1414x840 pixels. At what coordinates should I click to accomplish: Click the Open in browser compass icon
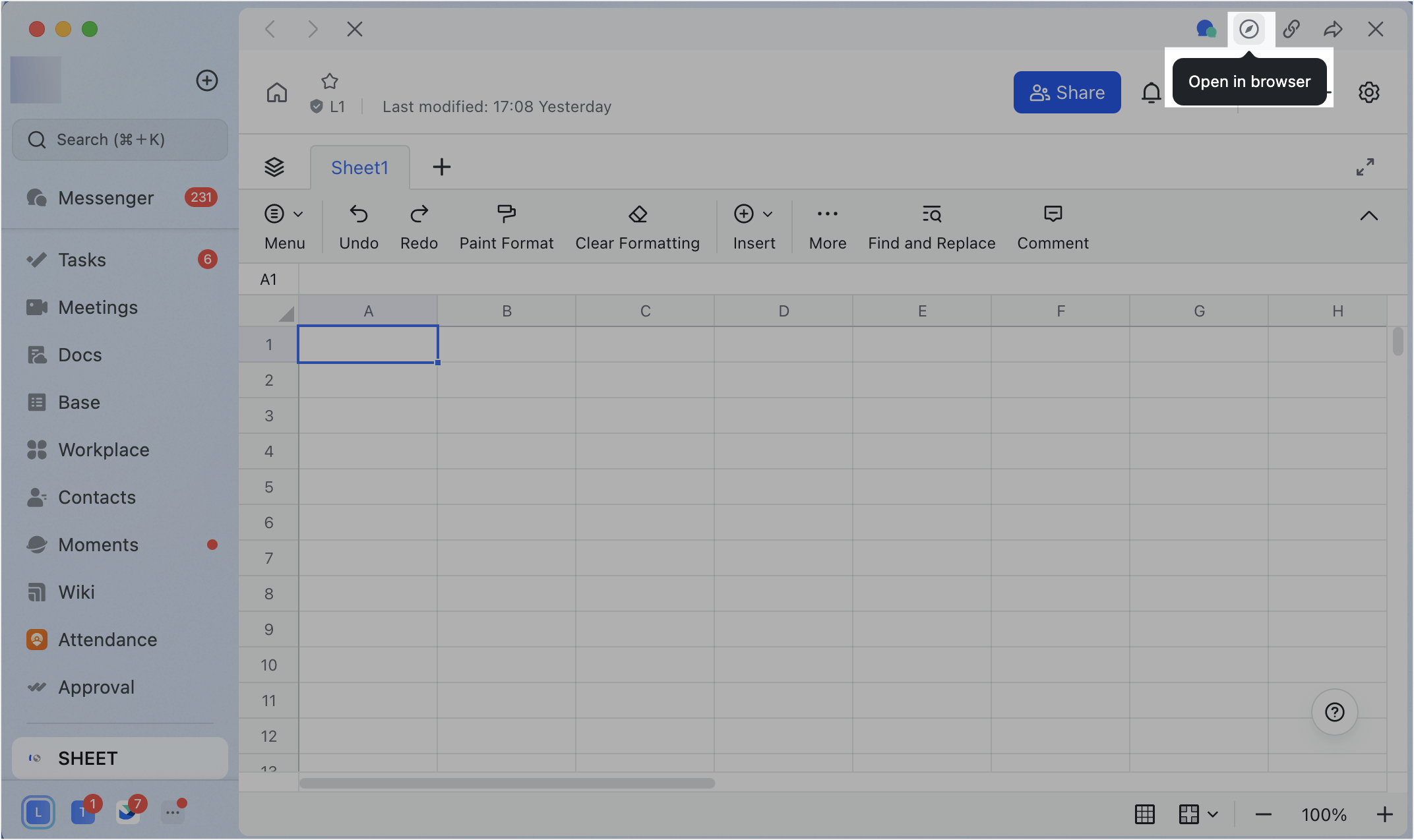1249,29
